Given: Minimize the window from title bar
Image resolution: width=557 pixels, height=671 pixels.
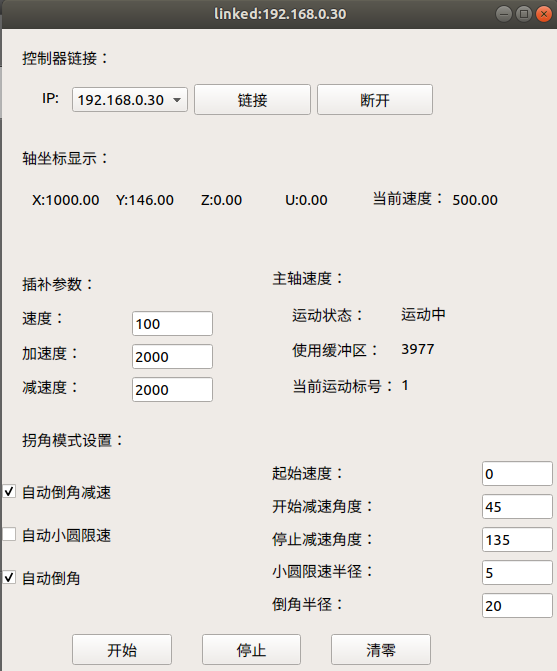Looking at the screenshot, I should coord(504,14).
